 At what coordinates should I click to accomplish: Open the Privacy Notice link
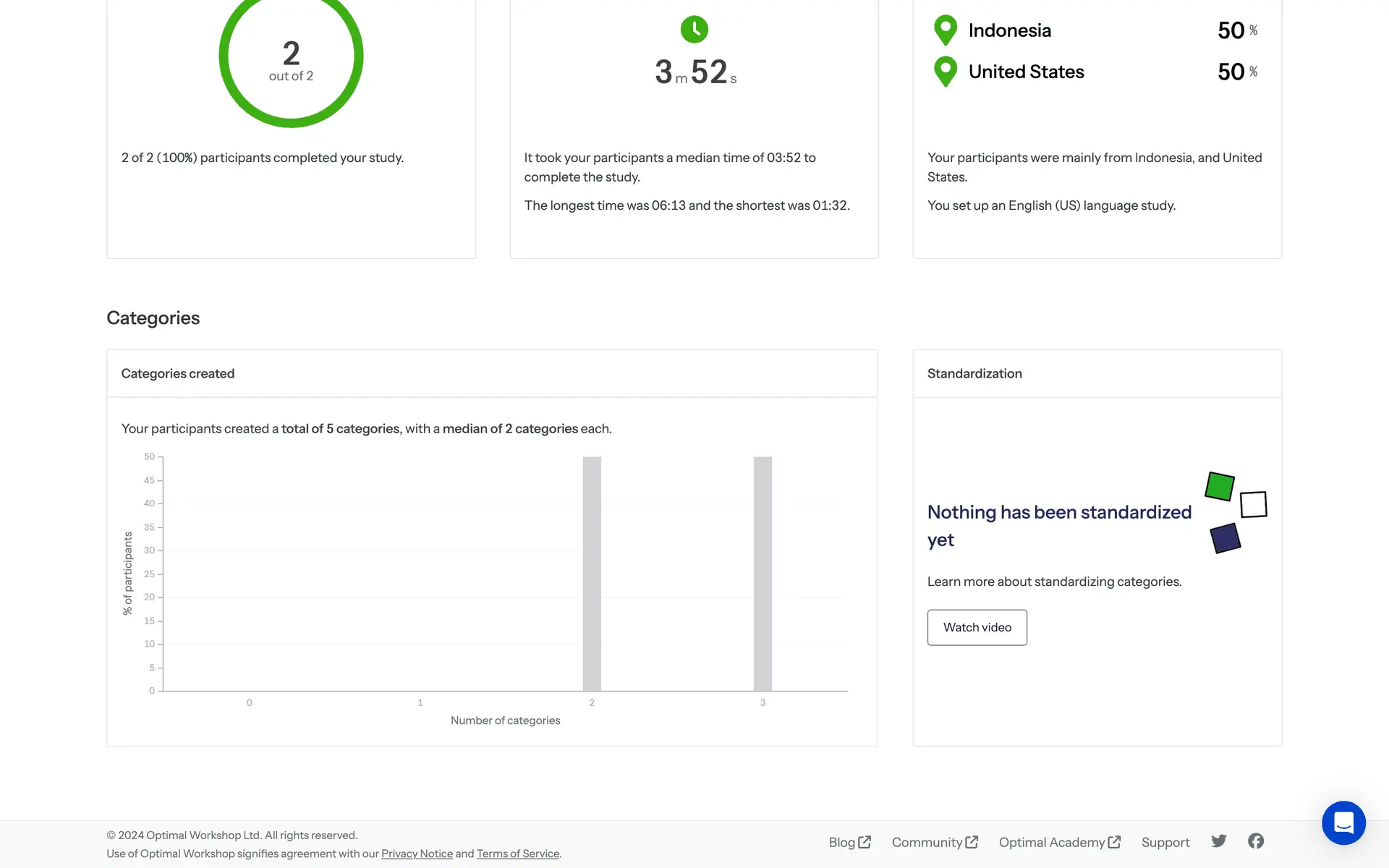click(417, 854)
